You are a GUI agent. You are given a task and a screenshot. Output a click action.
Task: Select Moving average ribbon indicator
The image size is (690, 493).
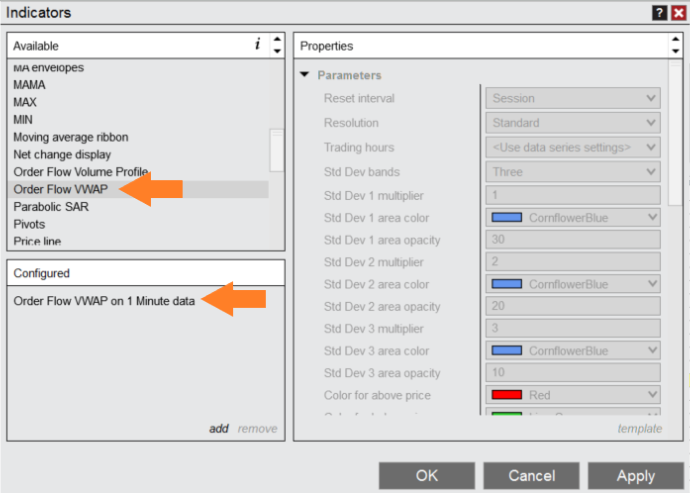point(138,137)
